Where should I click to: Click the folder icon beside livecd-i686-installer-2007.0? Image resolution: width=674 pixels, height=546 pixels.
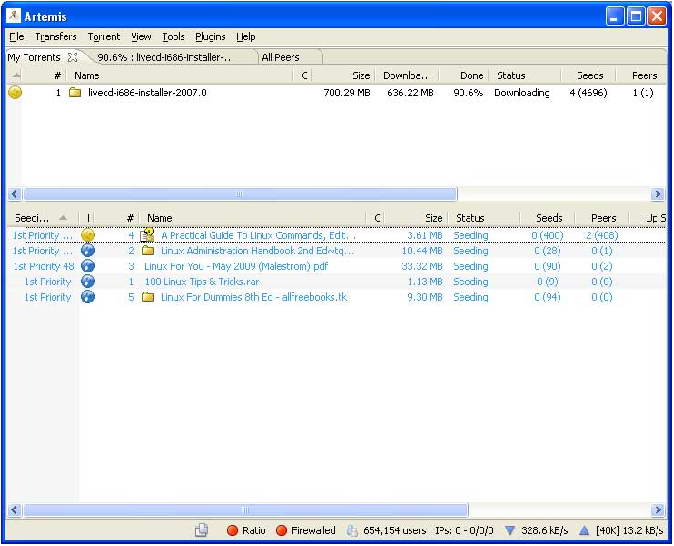click(75, 92)
